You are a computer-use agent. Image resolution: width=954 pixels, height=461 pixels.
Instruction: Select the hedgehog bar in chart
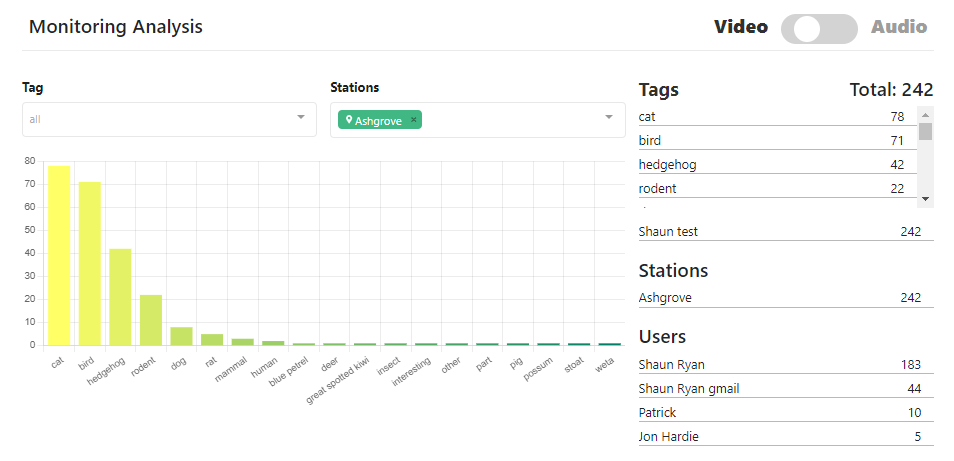tap(120, 296)
